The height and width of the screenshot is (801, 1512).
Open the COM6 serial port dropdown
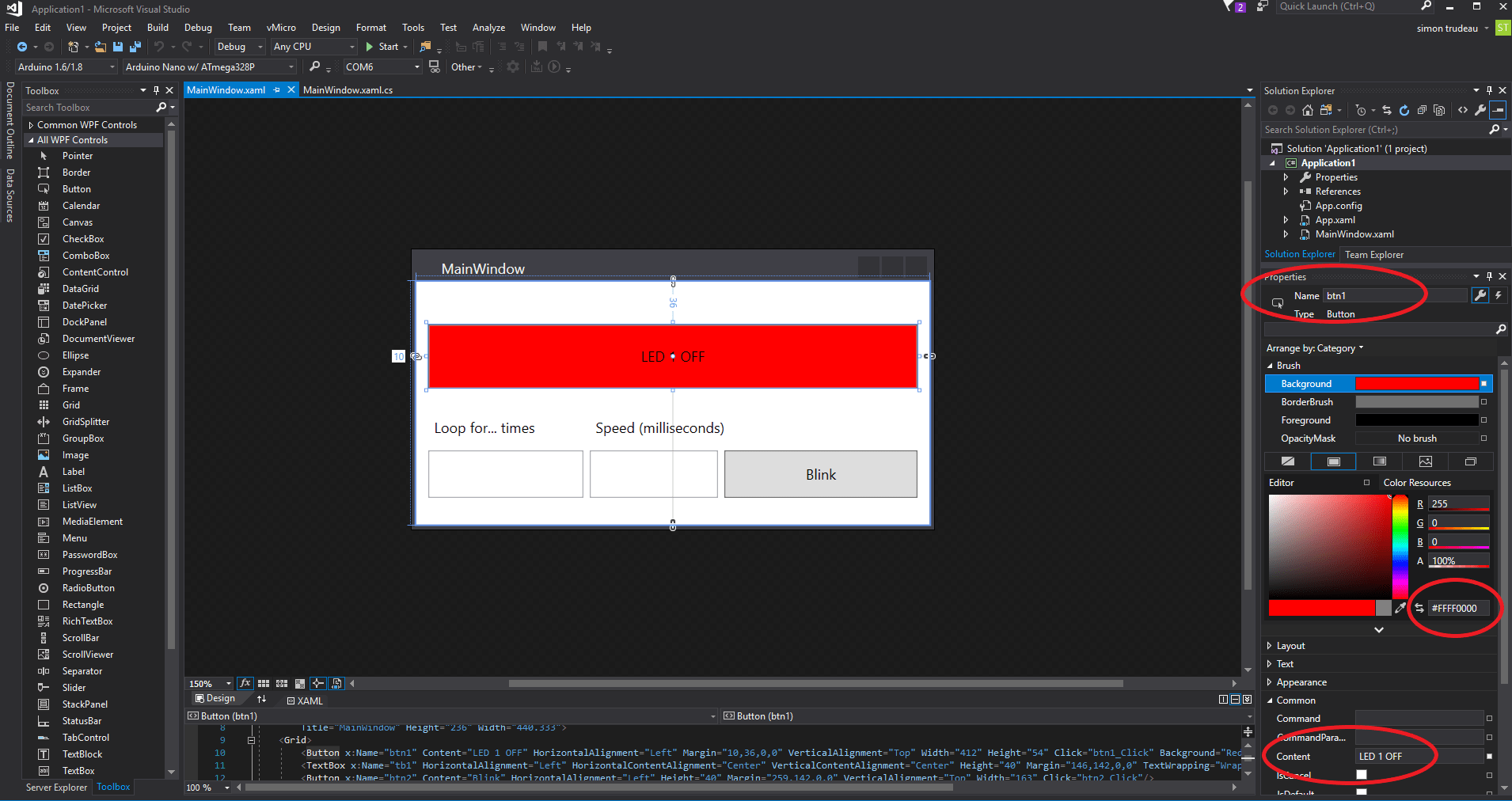(x=417, y=66)
